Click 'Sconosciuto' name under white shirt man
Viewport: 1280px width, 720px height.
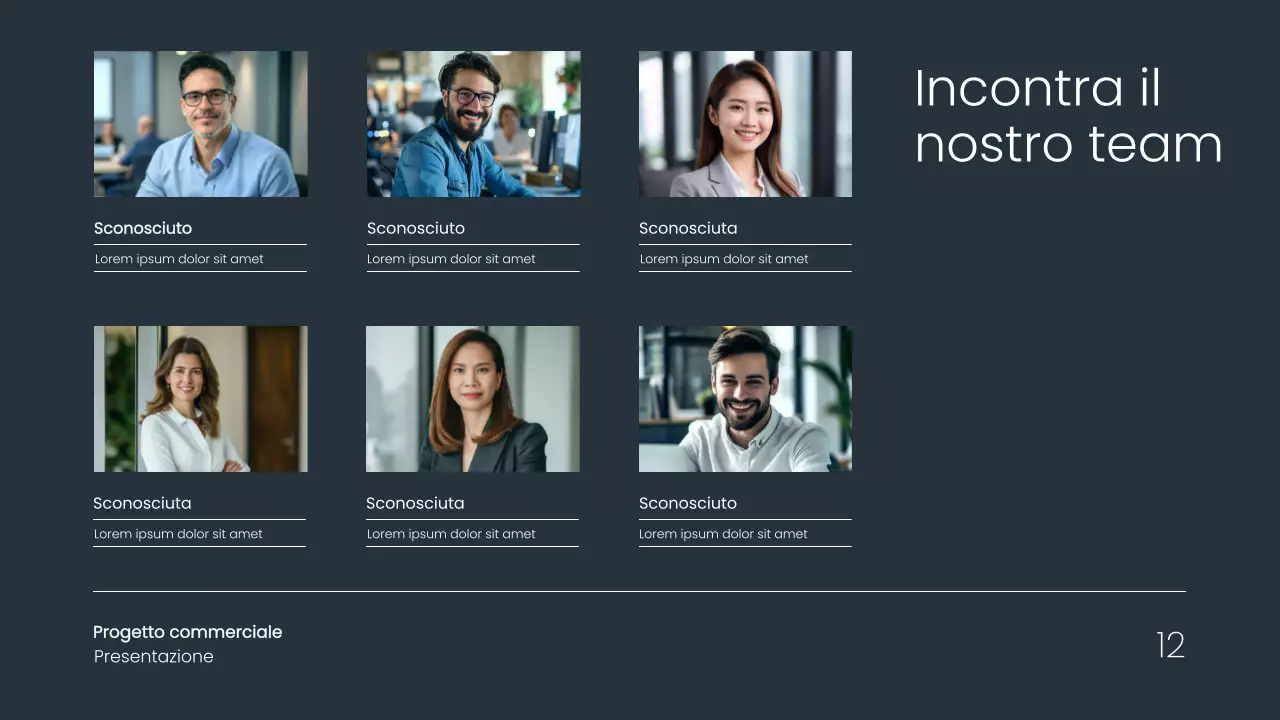[x=688, y=503]
